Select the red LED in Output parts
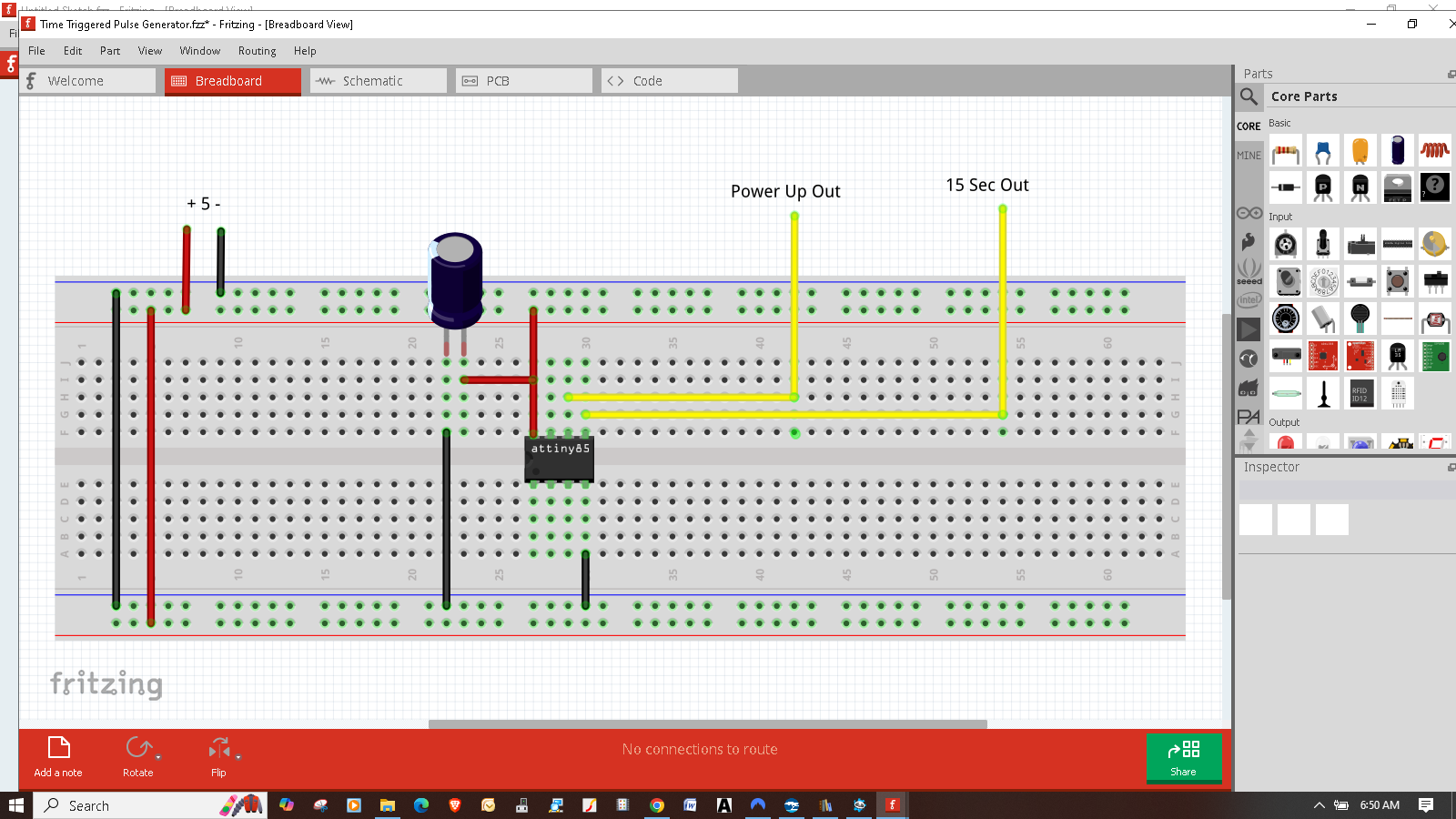1456x819 pixels. coord(1286,443)
